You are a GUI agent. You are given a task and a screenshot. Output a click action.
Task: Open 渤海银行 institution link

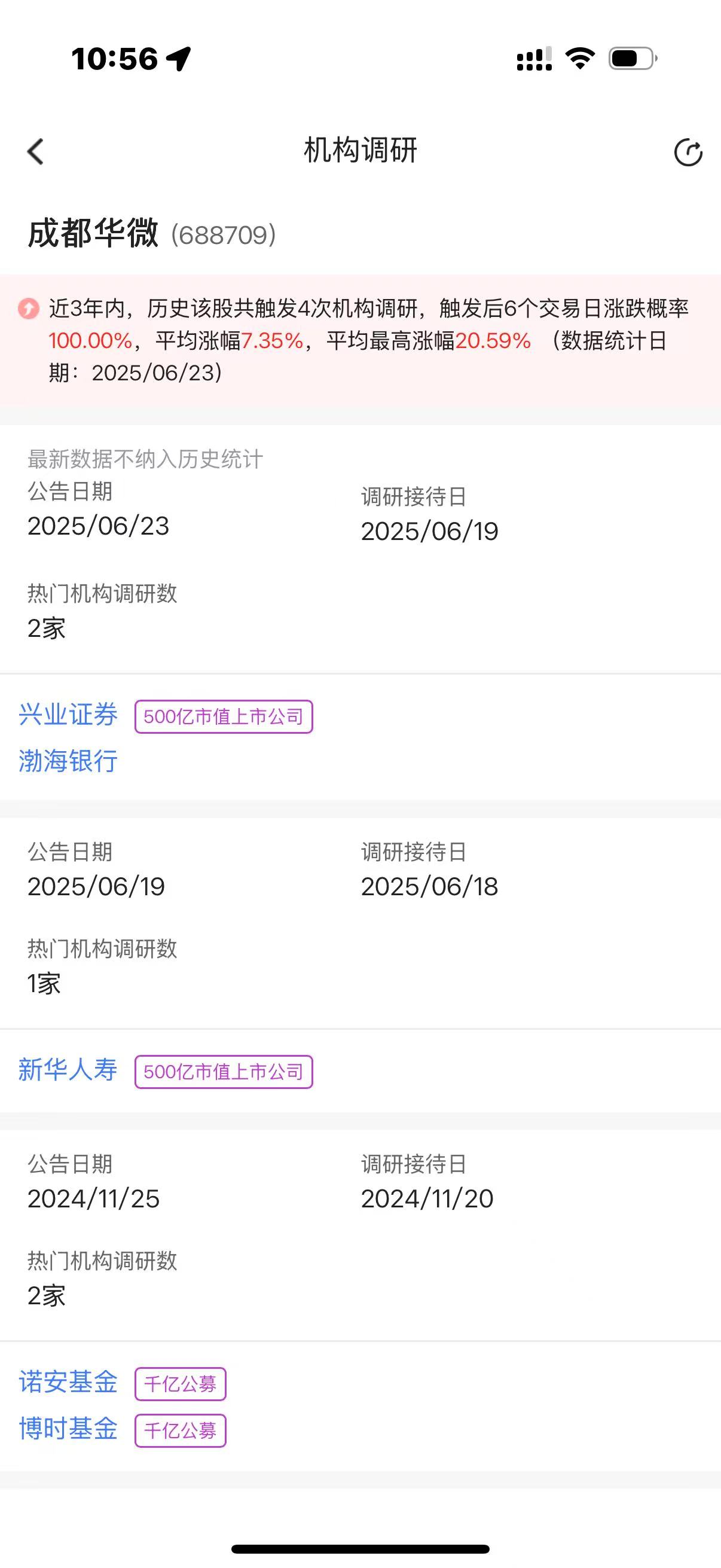point(68,761)
